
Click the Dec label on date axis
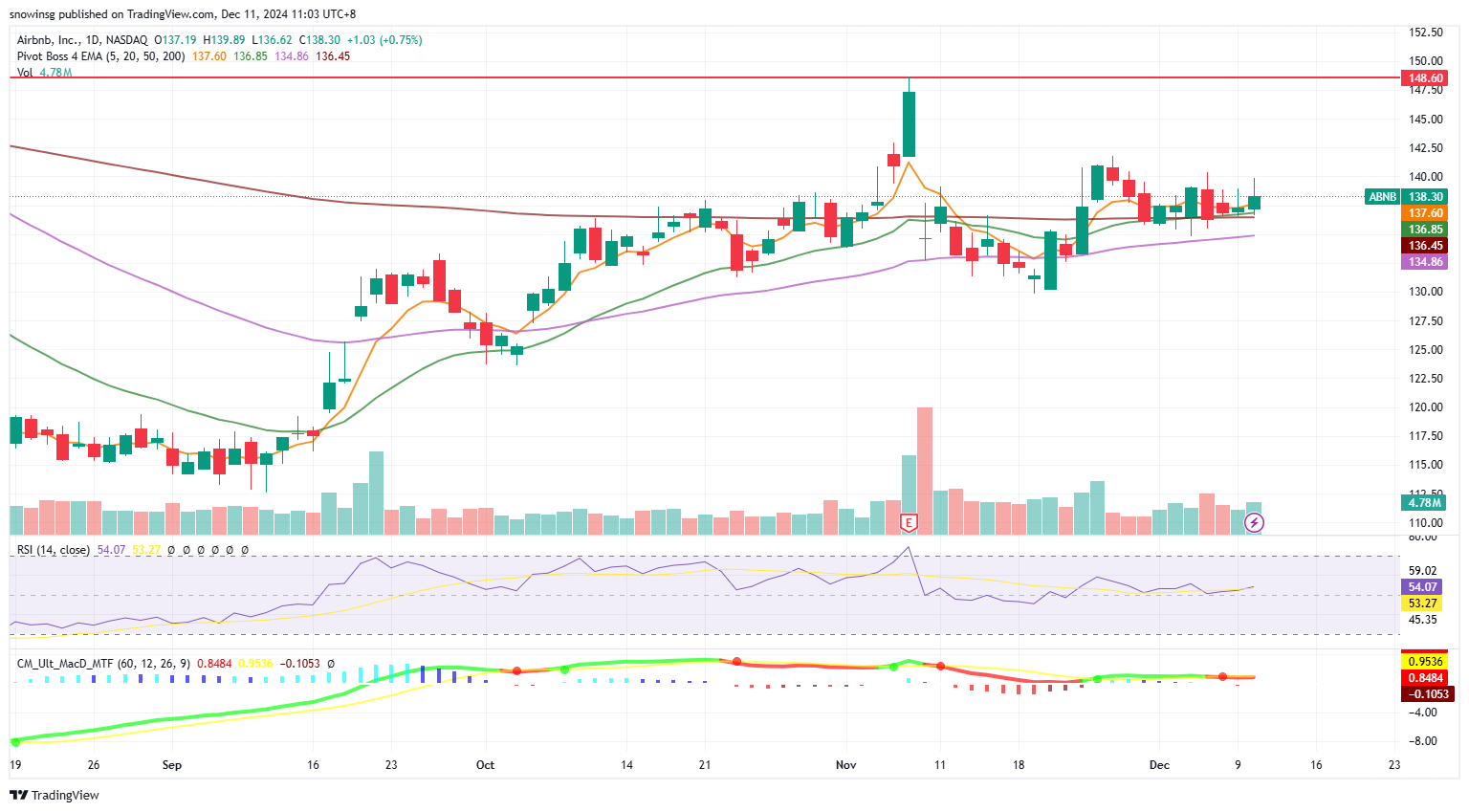click(x=1159, y=765)
